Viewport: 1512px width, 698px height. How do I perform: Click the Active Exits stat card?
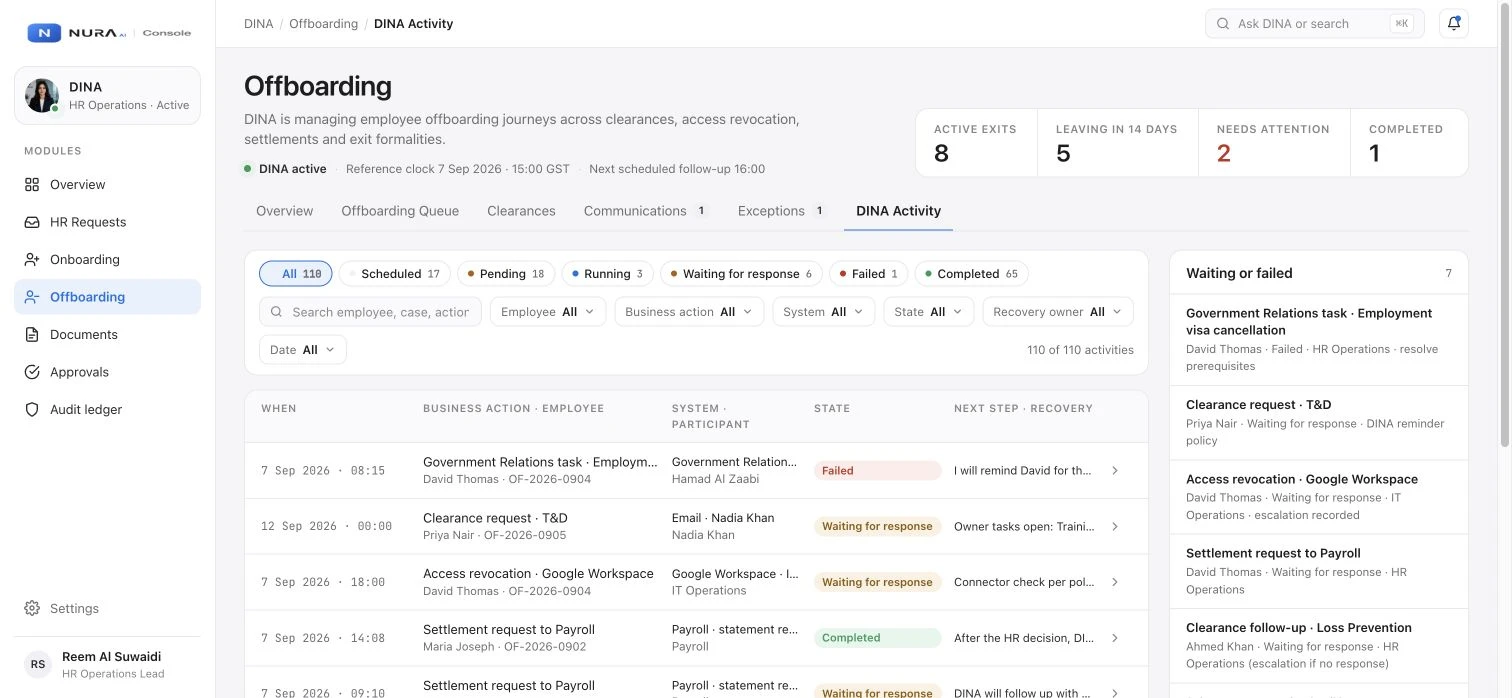(x=975, y=143)
